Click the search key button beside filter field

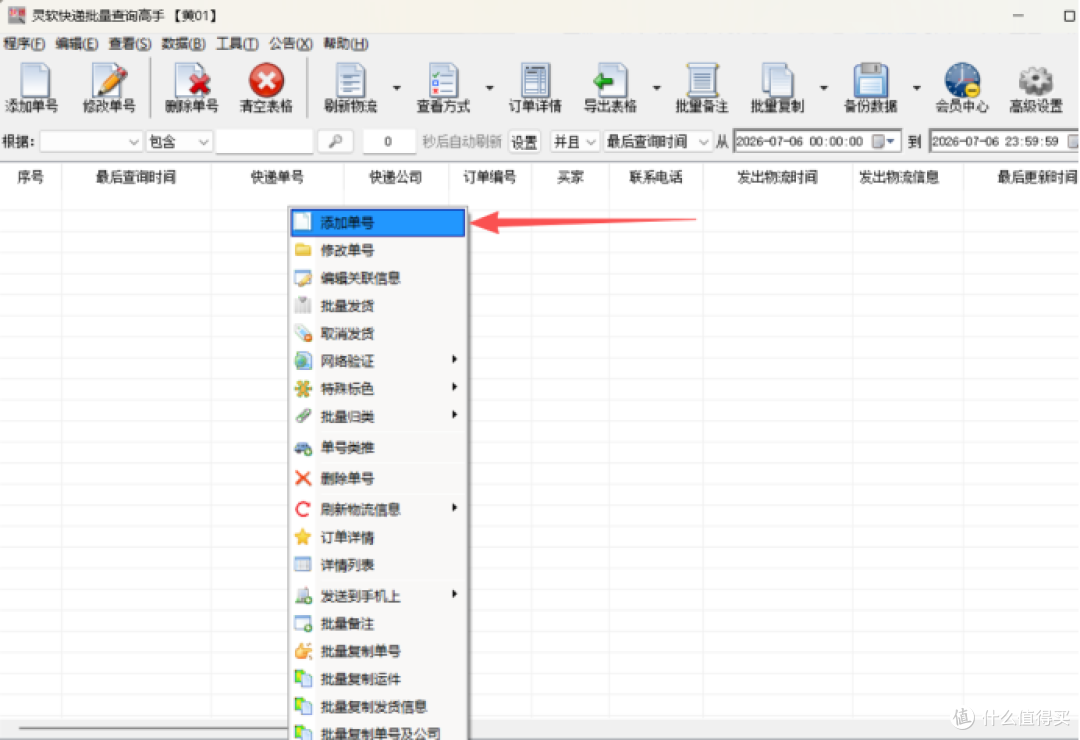[x=335, y=141]
